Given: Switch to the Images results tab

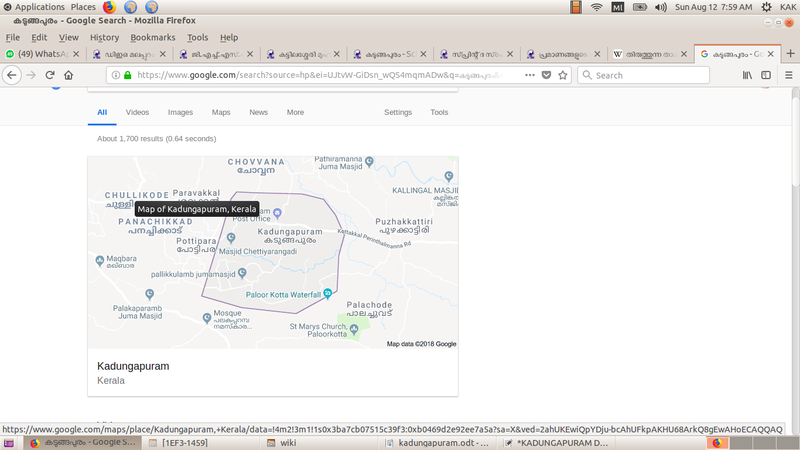Looking at the screenshot, I should coord(180,112).
